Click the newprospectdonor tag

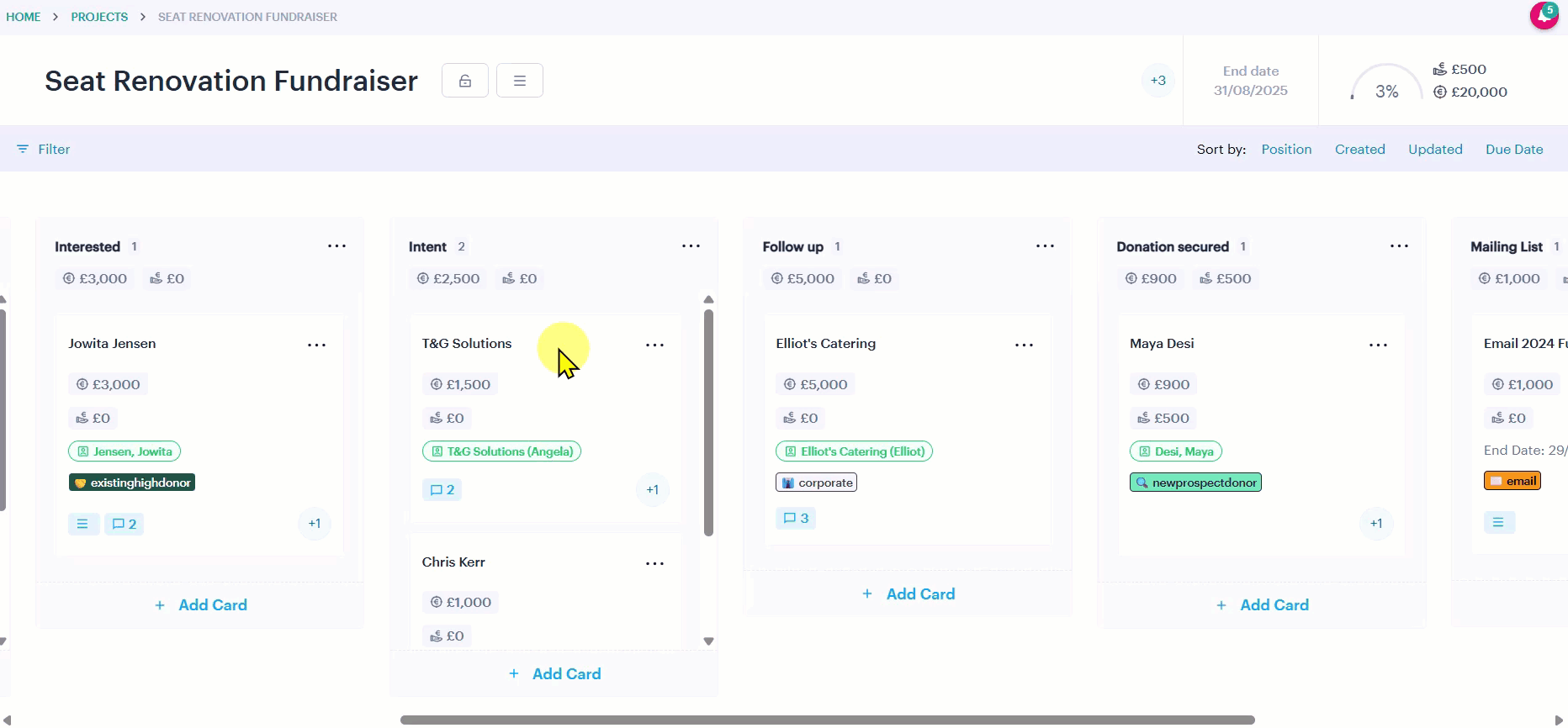point(1195,483)
